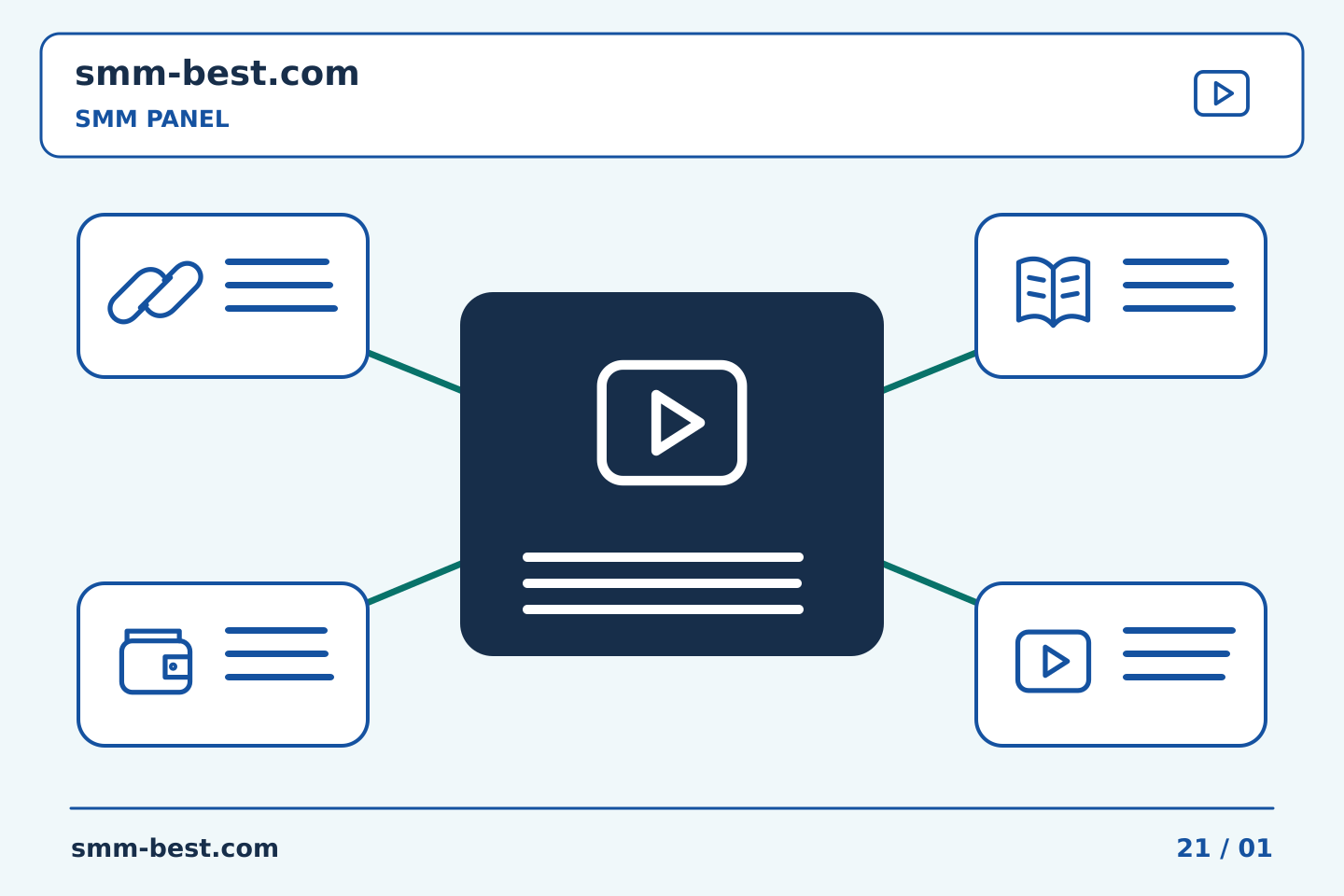
Task: Click the 21 / 01 page counter
Action: click(1224, 848)
